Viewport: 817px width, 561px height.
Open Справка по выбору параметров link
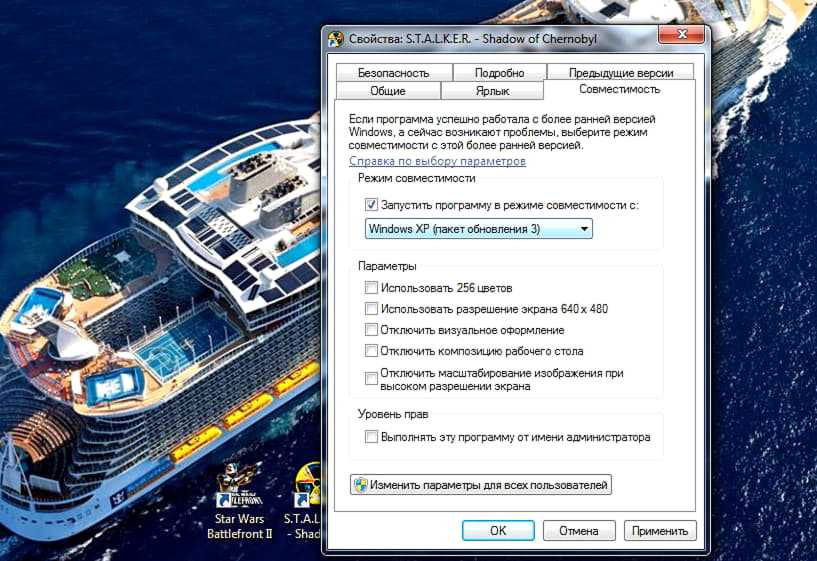tap(437, 161)
